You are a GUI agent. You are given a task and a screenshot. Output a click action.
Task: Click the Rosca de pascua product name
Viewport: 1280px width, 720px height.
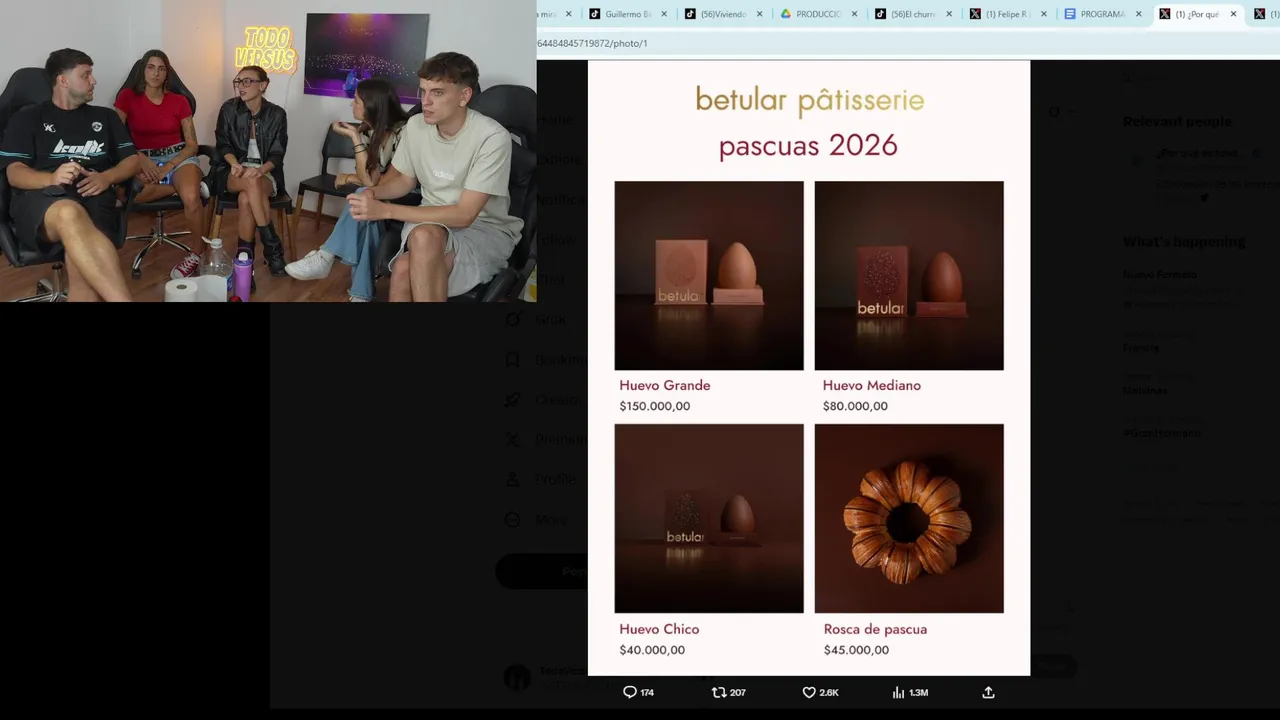(x=875, y=629)
